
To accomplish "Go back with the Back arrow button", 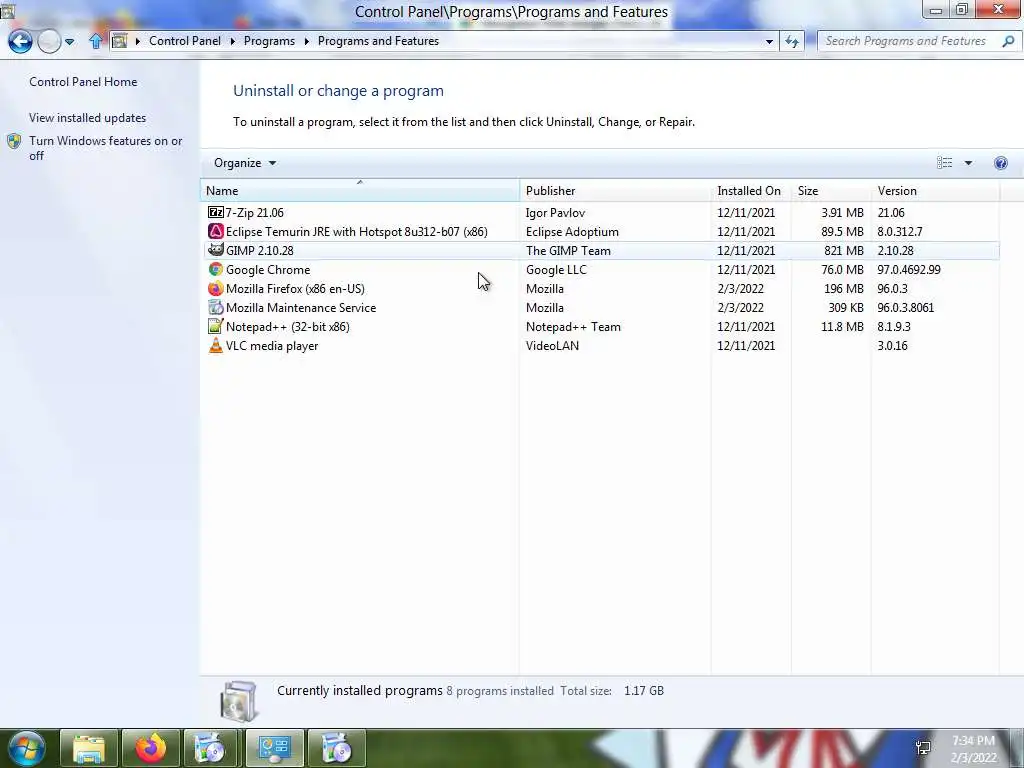I will (x=20, y=41).
